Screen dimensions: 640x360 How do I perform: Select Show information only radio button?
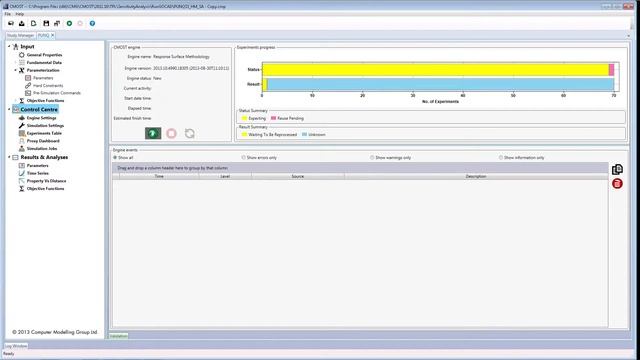coord(500,158)
